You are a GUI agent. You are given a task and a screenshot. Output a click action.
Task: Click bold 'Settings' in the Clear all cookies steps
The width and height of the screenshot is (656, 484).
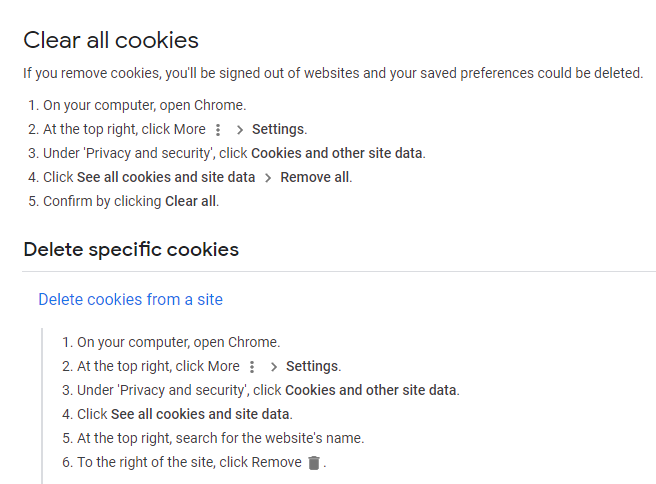(x=279, y=129)
